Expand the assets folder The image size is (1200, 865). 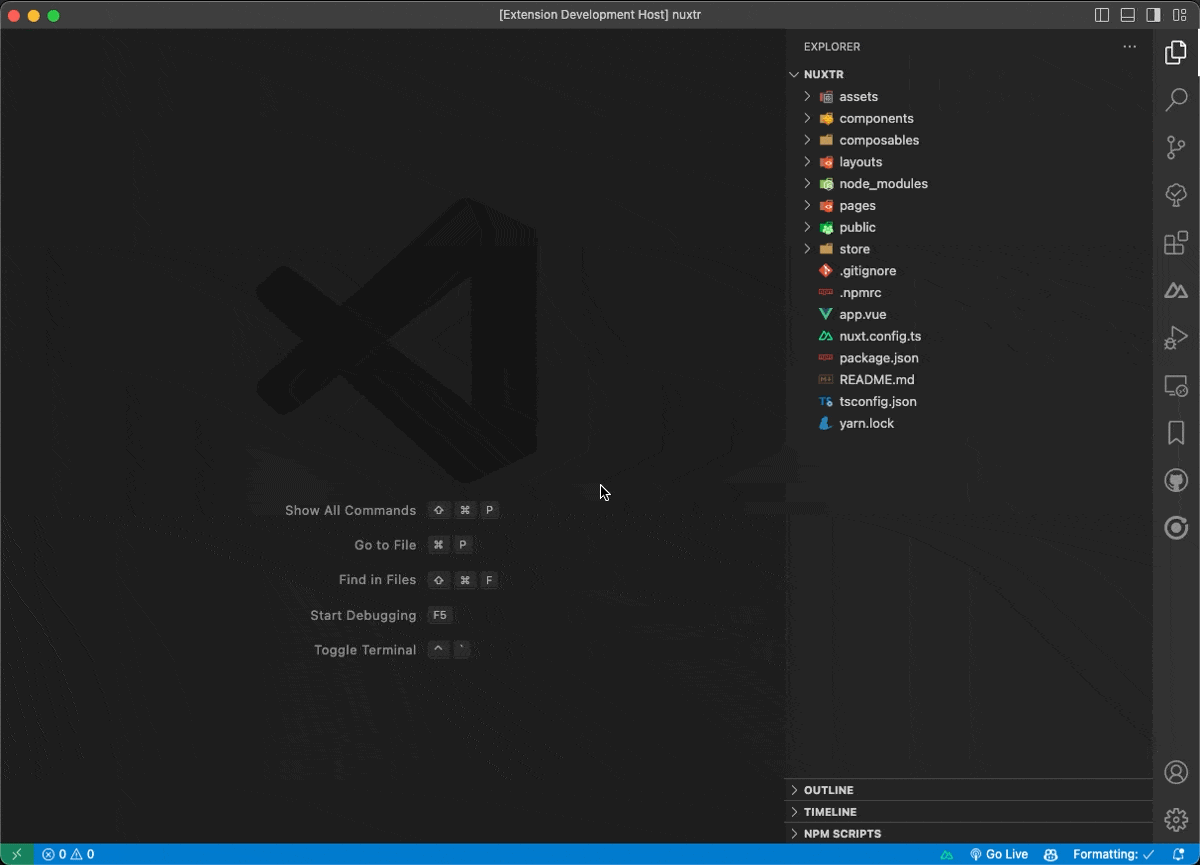pos(968,97)
